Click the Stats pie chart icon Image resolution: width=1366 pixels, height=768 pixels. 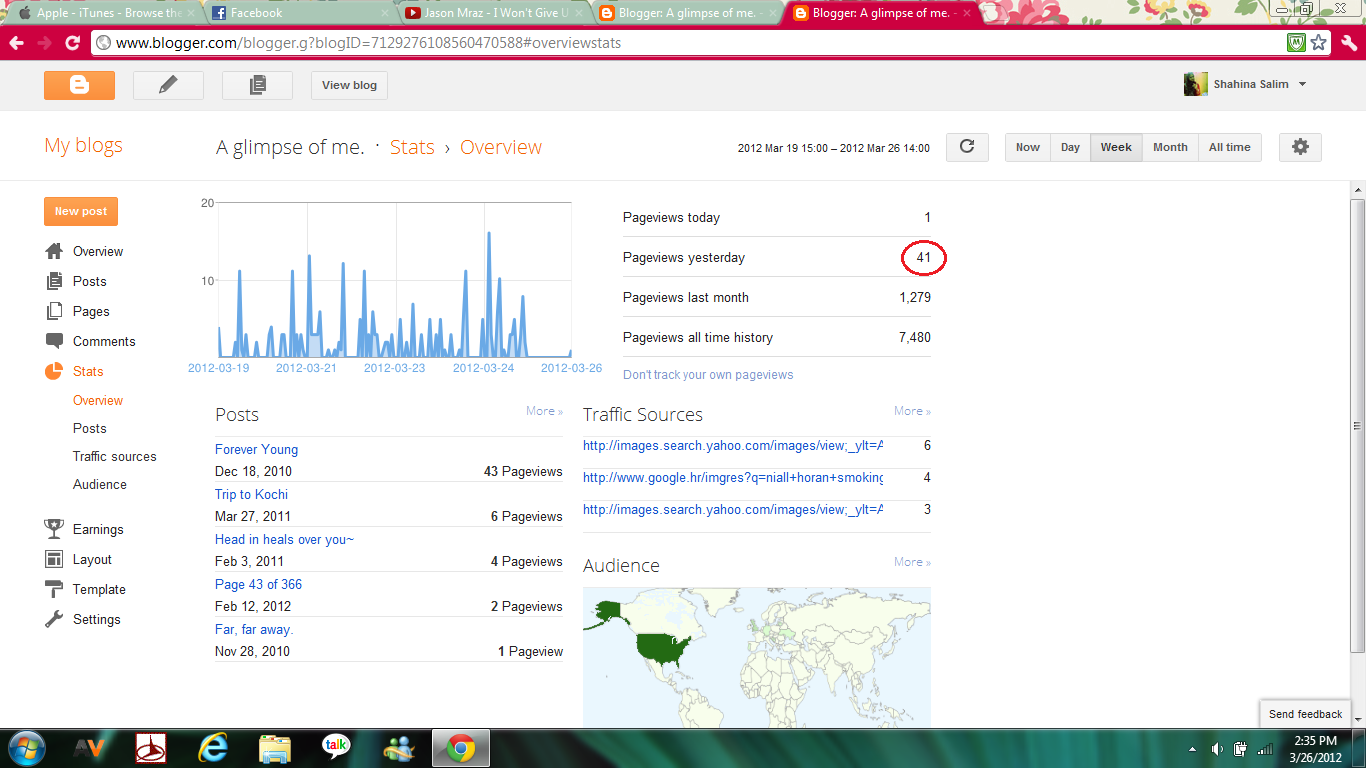54,371
